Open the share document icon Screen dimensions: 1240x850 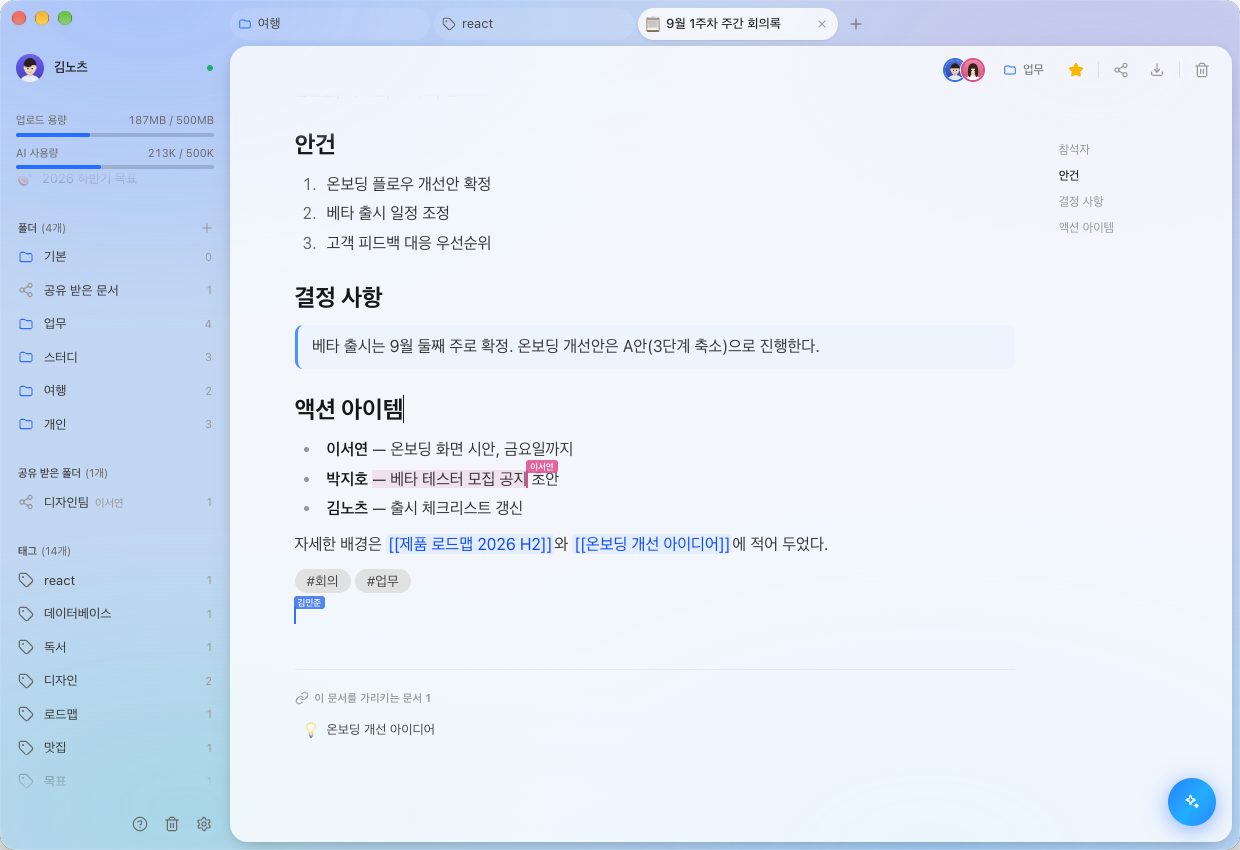pos(1121,70)
